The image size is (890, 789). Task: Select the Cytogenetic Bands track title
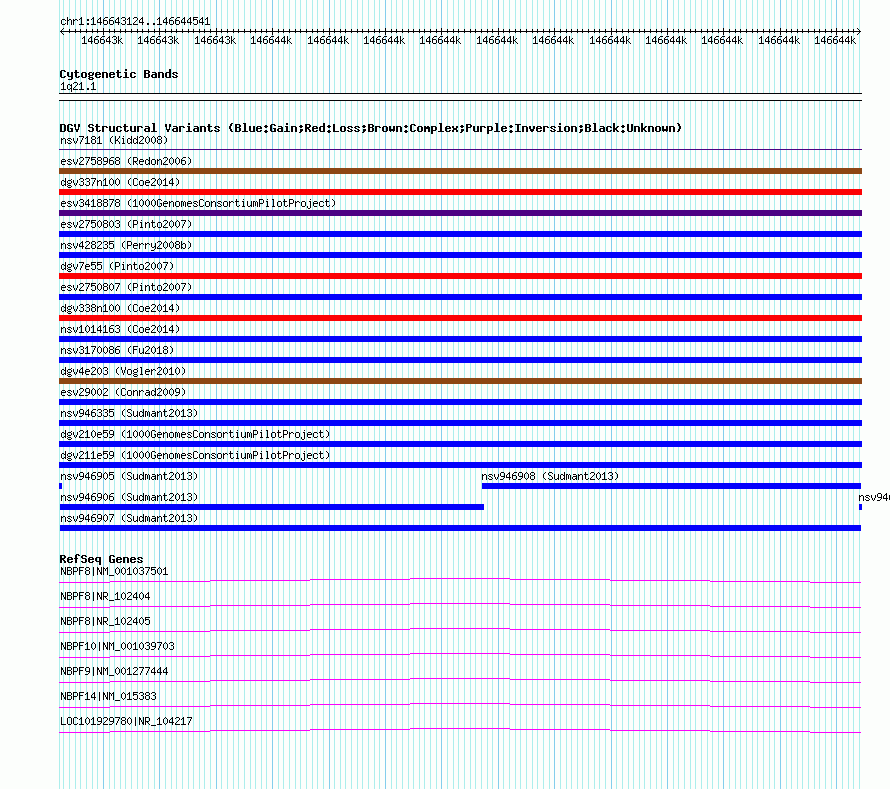pos(119,74)
